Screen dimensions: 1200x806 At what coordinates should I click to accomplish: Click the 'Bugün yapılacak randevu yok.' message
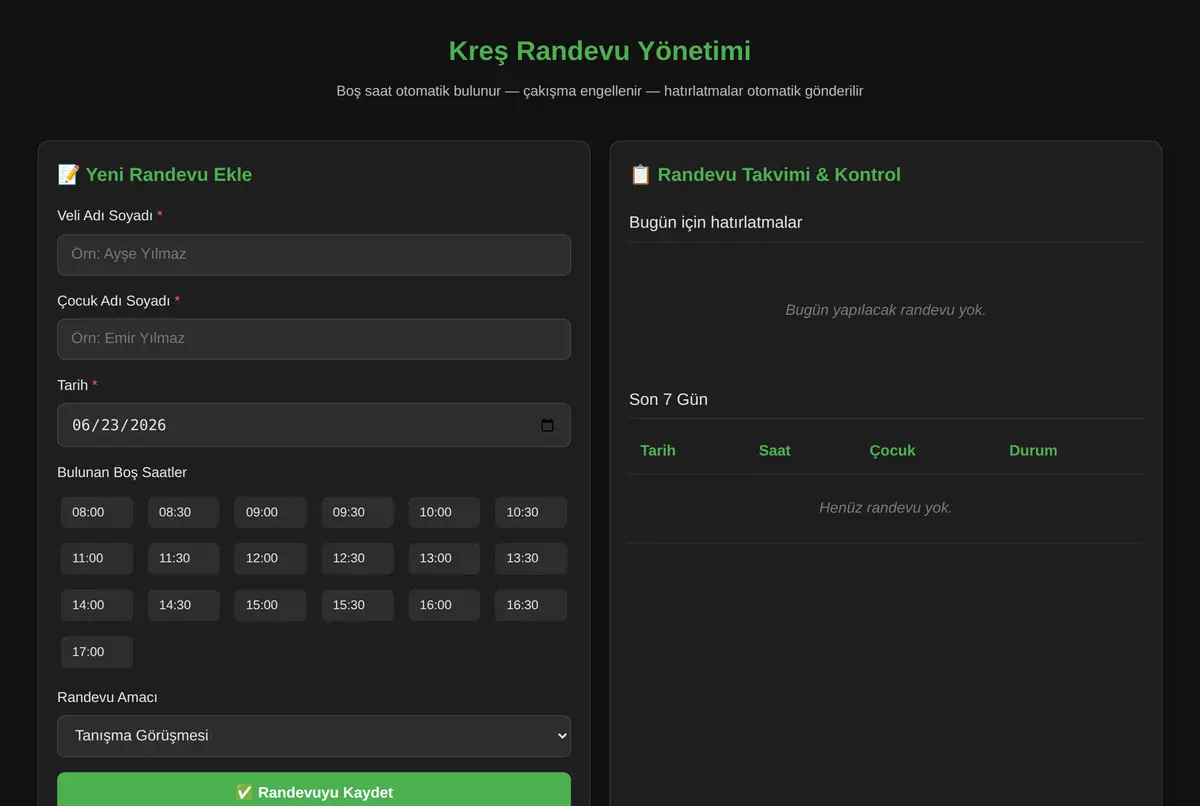(886, 310)
